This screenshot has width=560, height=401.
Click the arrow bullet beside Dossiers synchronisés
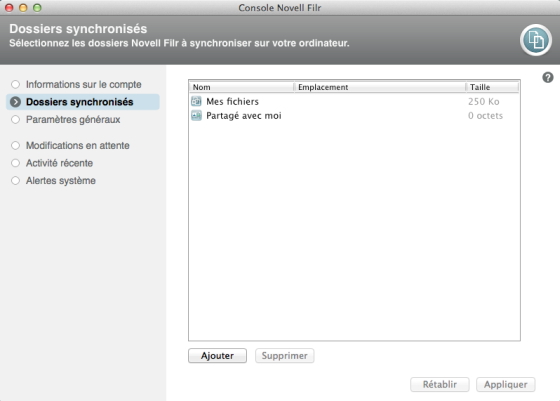[x=15, y=102]
